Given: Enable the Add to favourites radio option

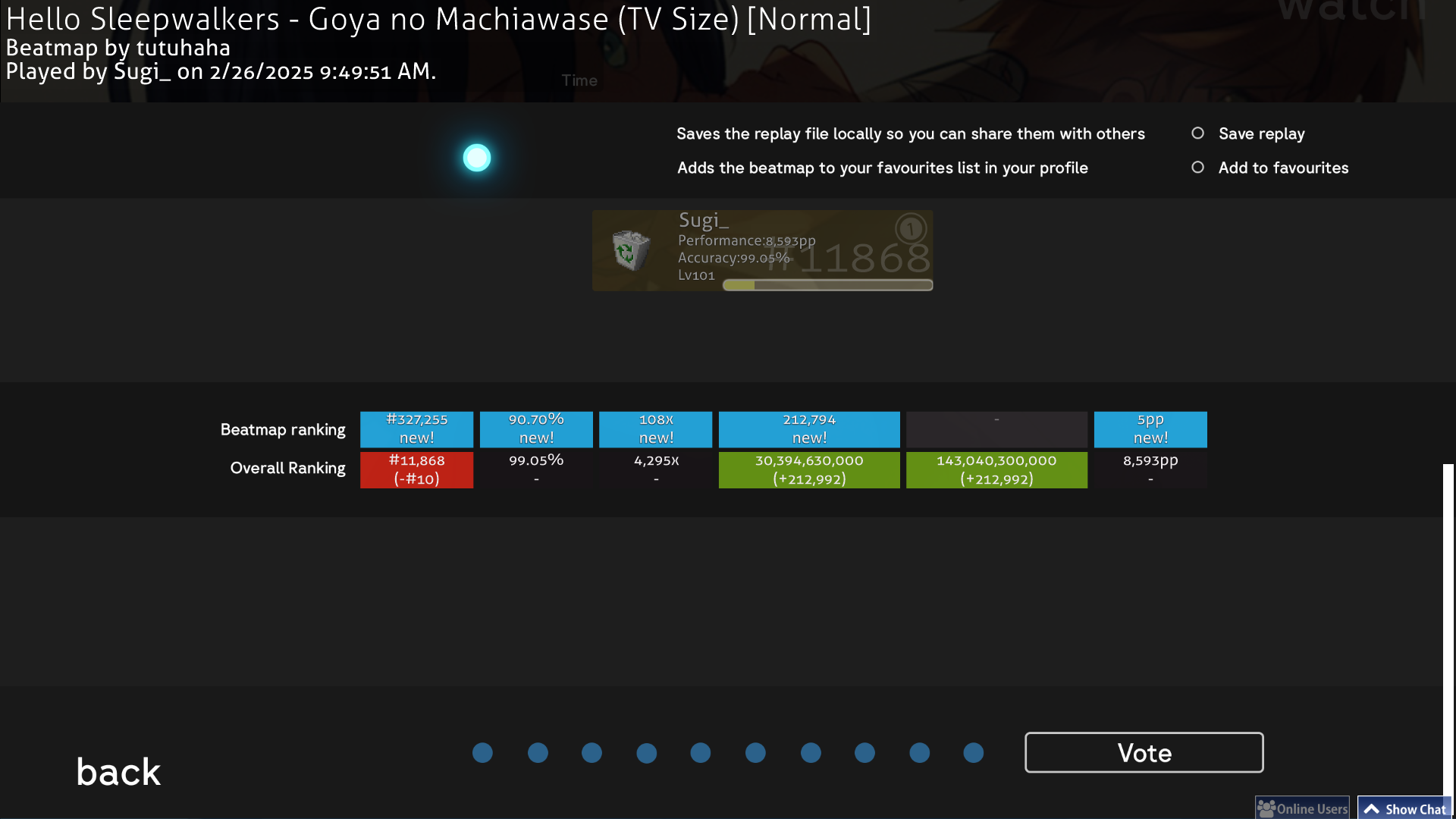Looking at the screenshot, I should (1197, 167).
